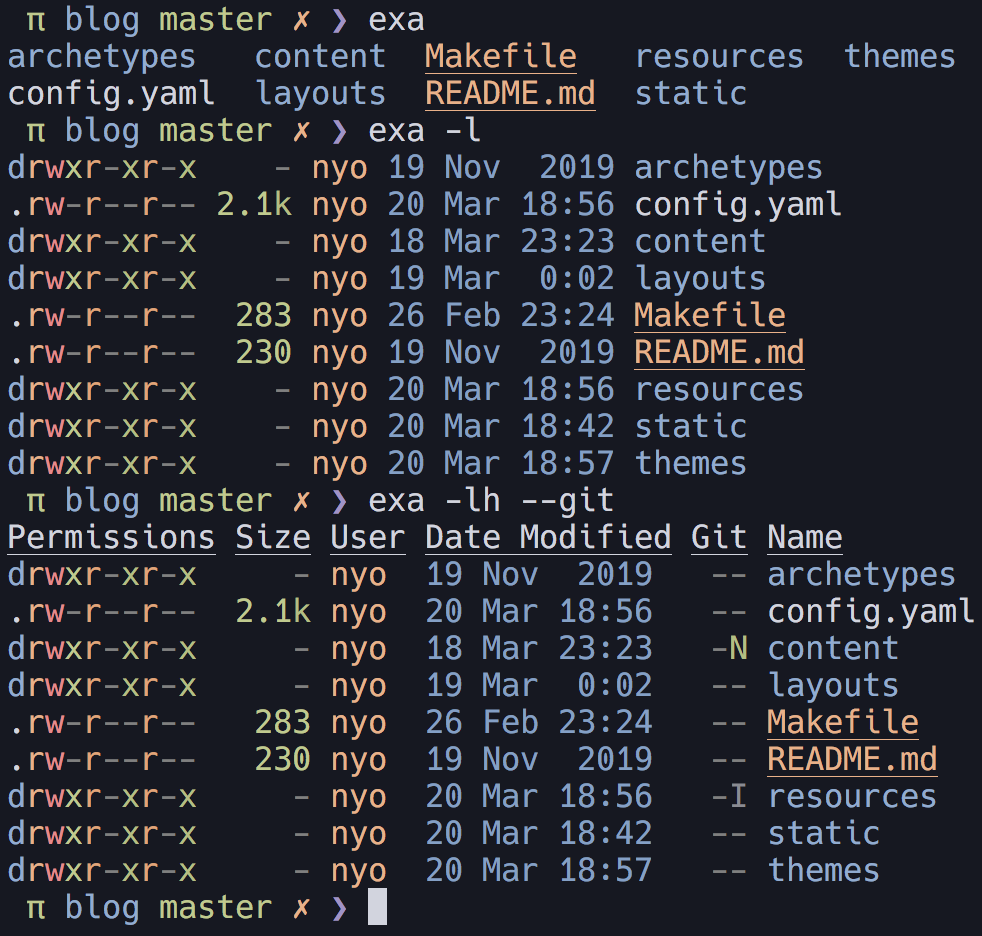This screenshot has height=936, width=982.
Task: Click the 'exa -lh --git' command text
Action: [x=491, y=500]
